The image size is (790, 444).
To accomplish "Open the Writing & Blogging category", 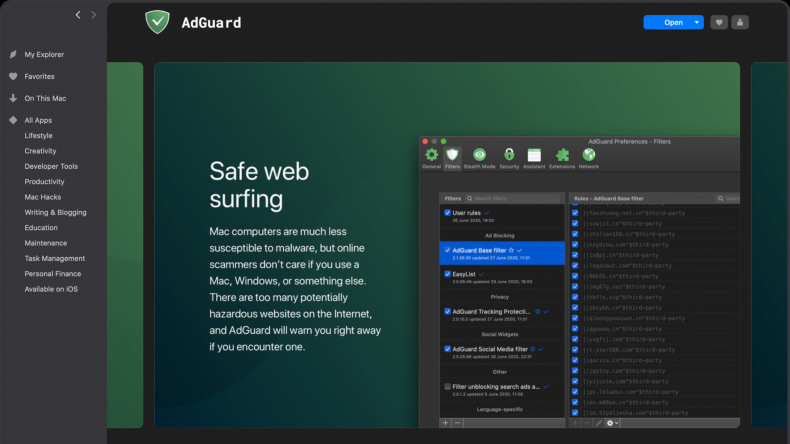I will 55,213.
